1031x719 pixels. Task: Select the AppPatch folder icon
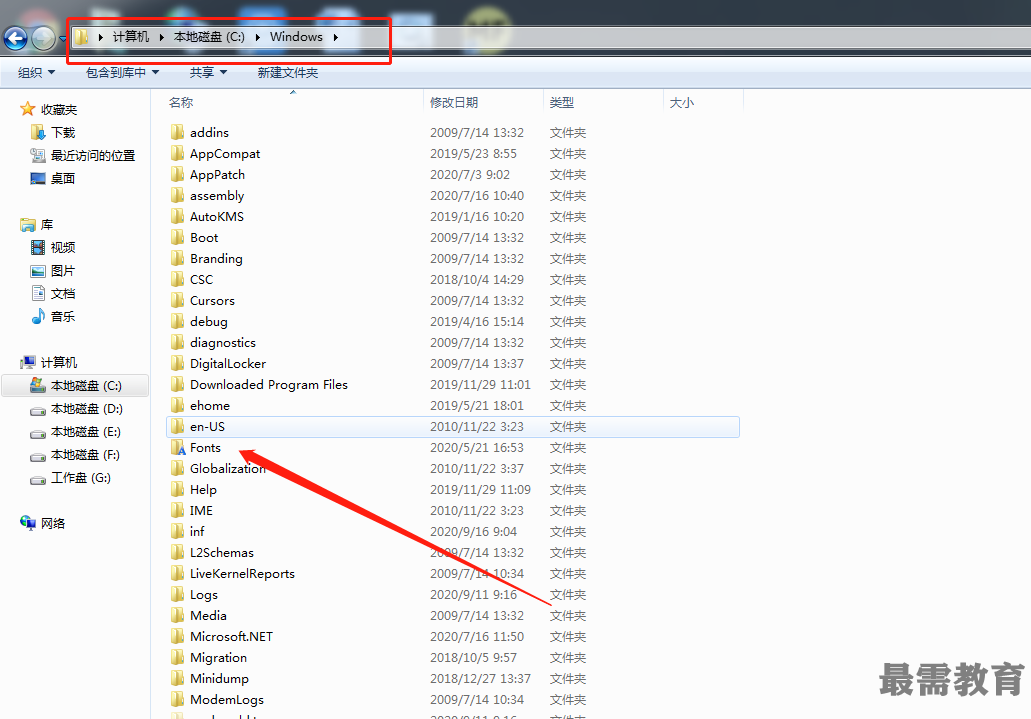[x=177, y=174]
